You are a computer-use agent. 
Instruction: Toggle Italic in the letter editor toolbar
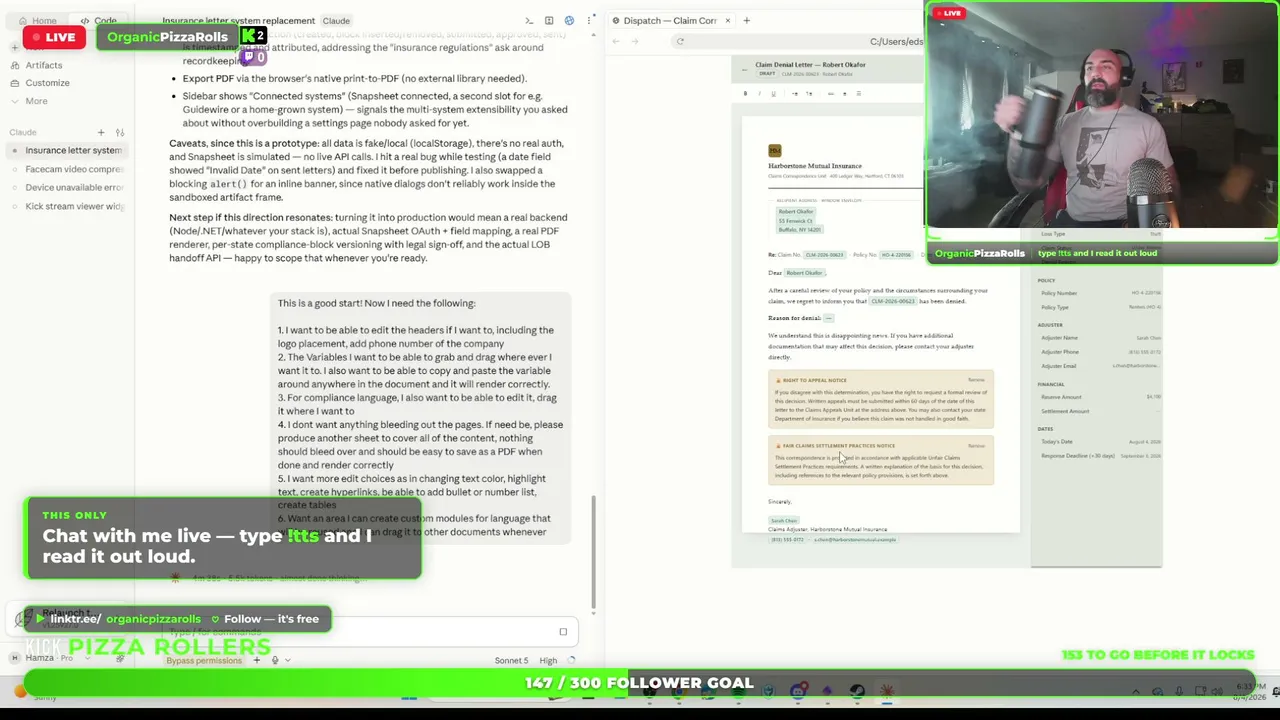click(x=759, y=93)
